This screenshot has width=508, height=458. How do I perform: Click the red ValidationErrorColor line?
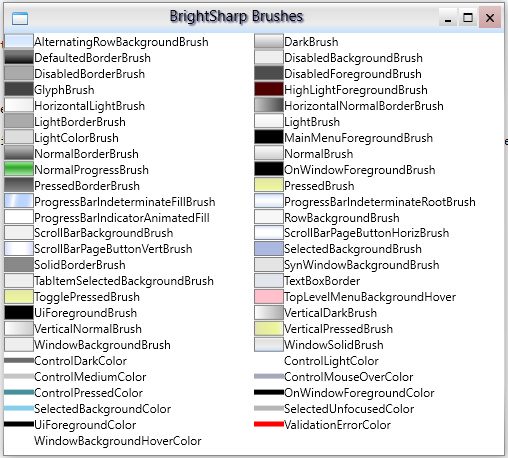269,424
